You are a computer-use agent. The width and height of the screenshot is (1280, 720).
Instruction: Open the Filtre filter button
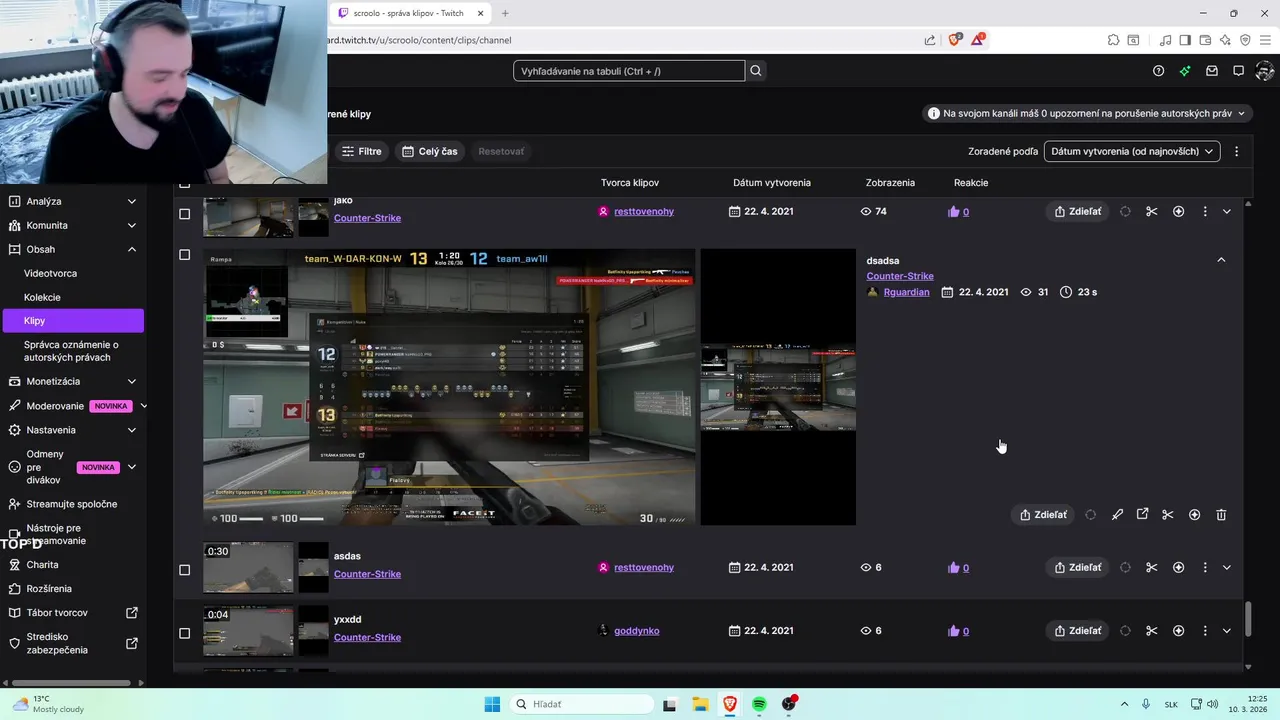tap(361, 152)
